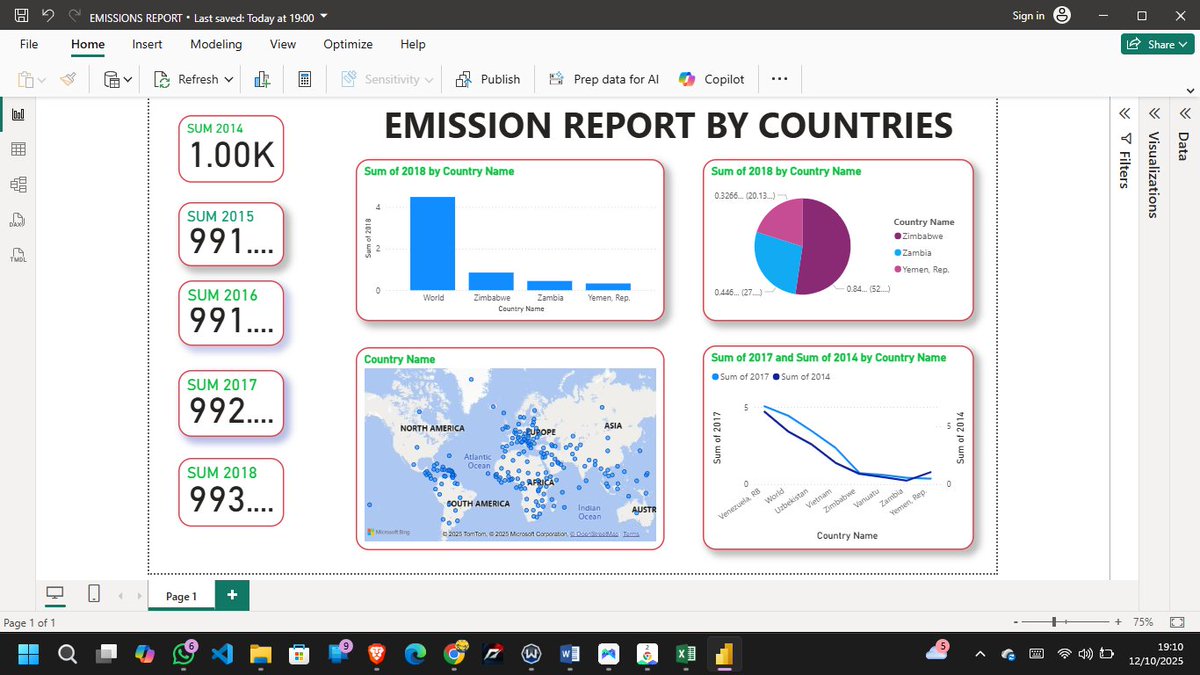Image resolution: width=1200 pixels, height=675 pixels.
Task: Switch to the Optimize tab
Action: click(x=348, y=44)
